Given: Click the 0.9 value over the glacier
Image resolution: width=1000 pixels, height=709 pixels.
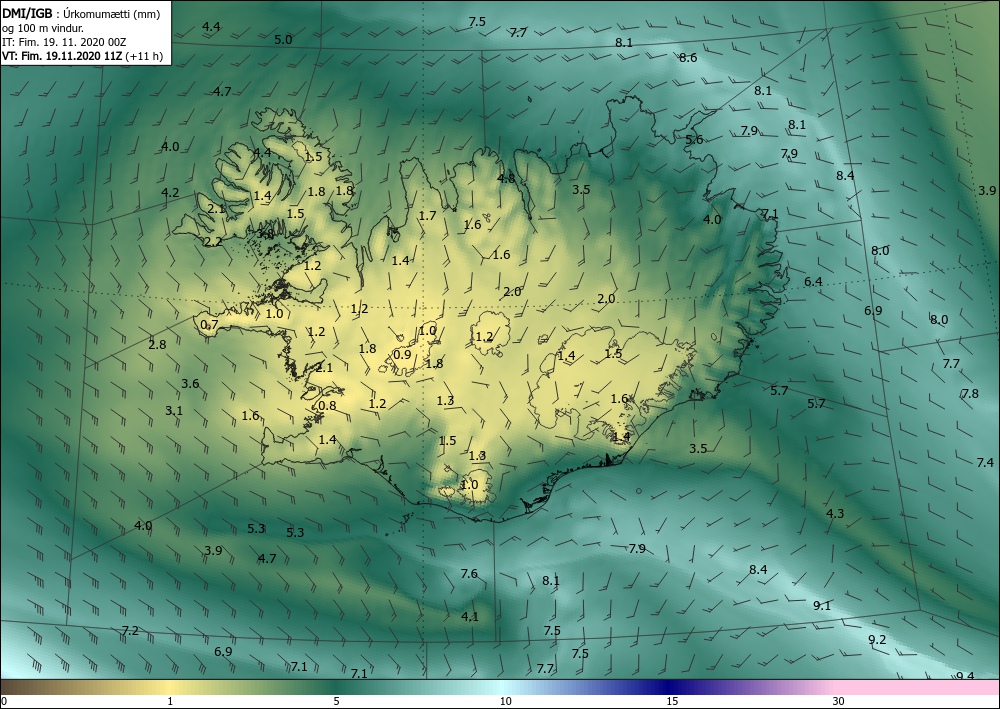Looking at the screenshot, I should click(x=402, y=355).
